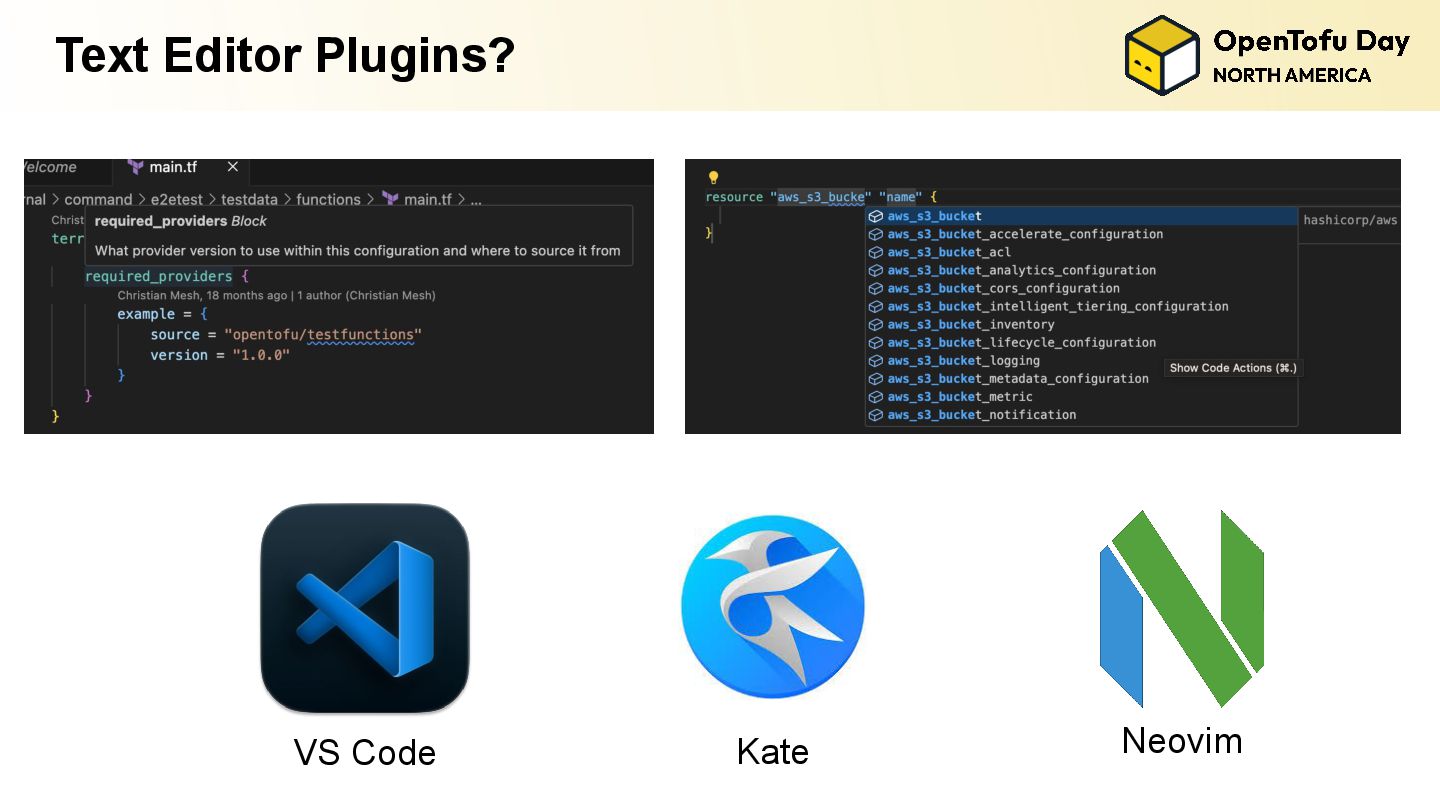Choose aws_s3_bucket autocomplete suggestion

(x=1082, y=216)
